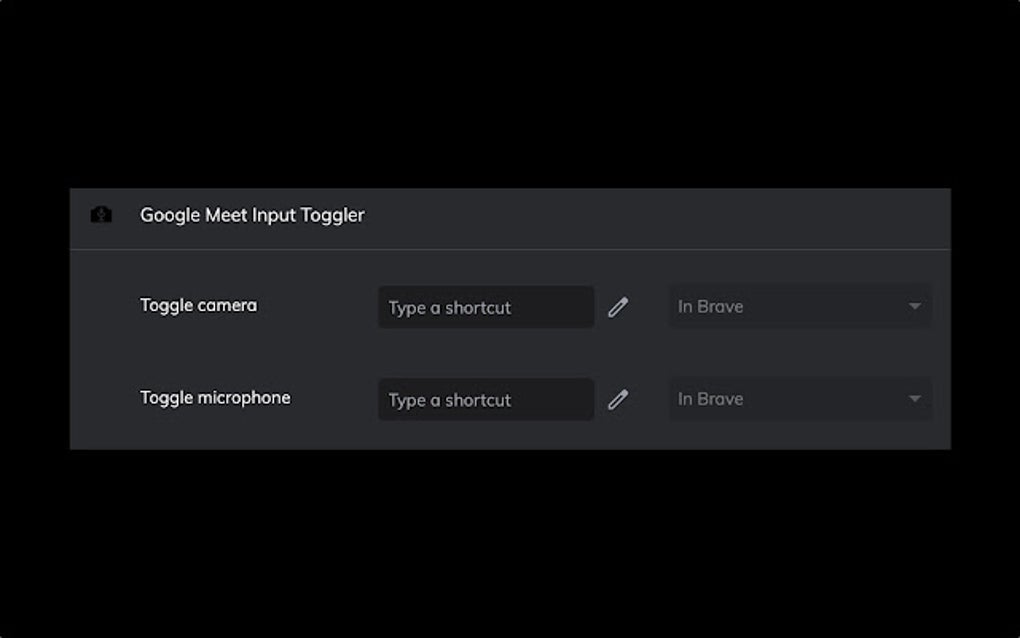Click the edit icon next to the camera shortcut field
1020x638 pixels.
tap(619, 307)
